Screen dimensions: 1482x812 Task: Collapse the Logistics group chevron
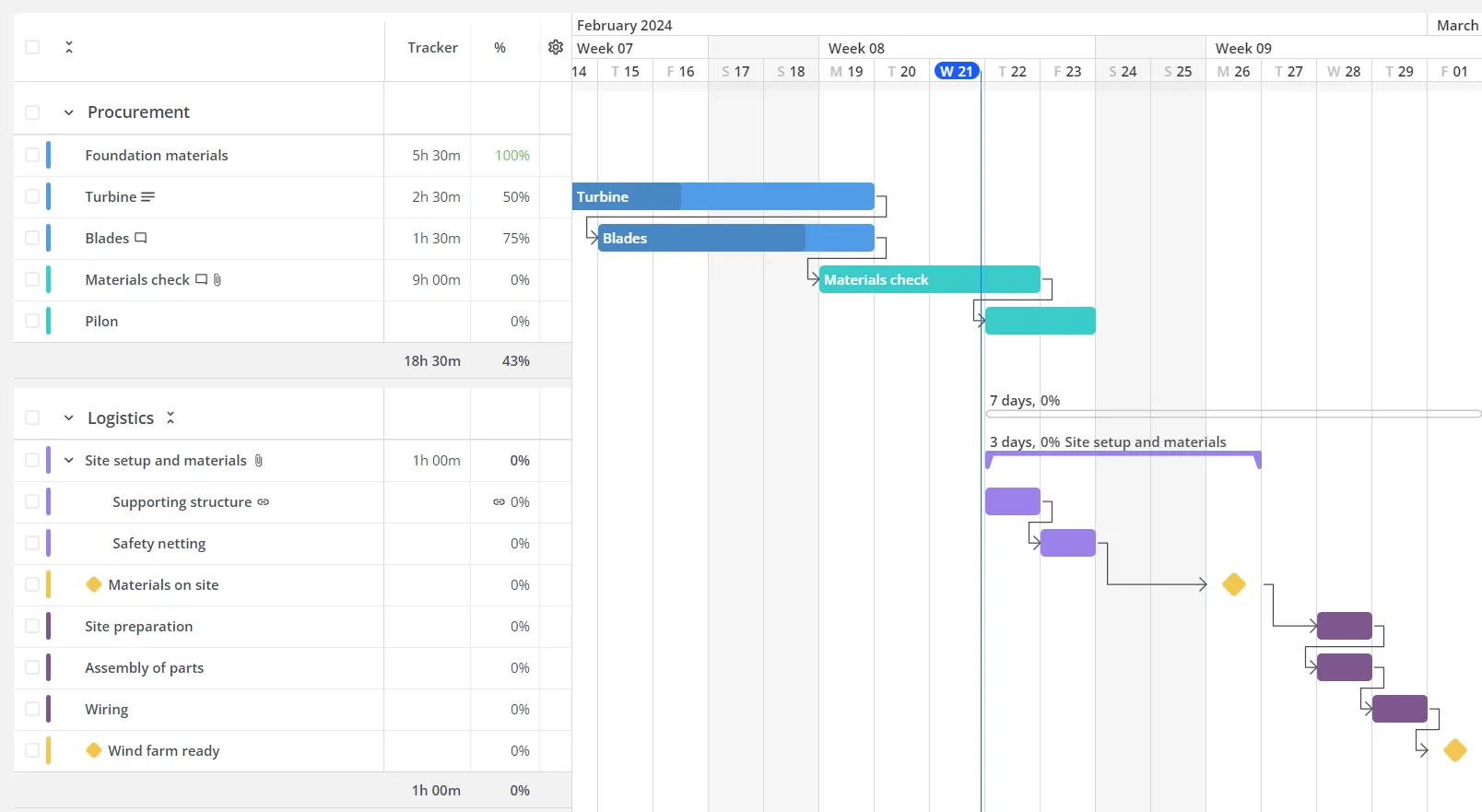coord(68,418)
